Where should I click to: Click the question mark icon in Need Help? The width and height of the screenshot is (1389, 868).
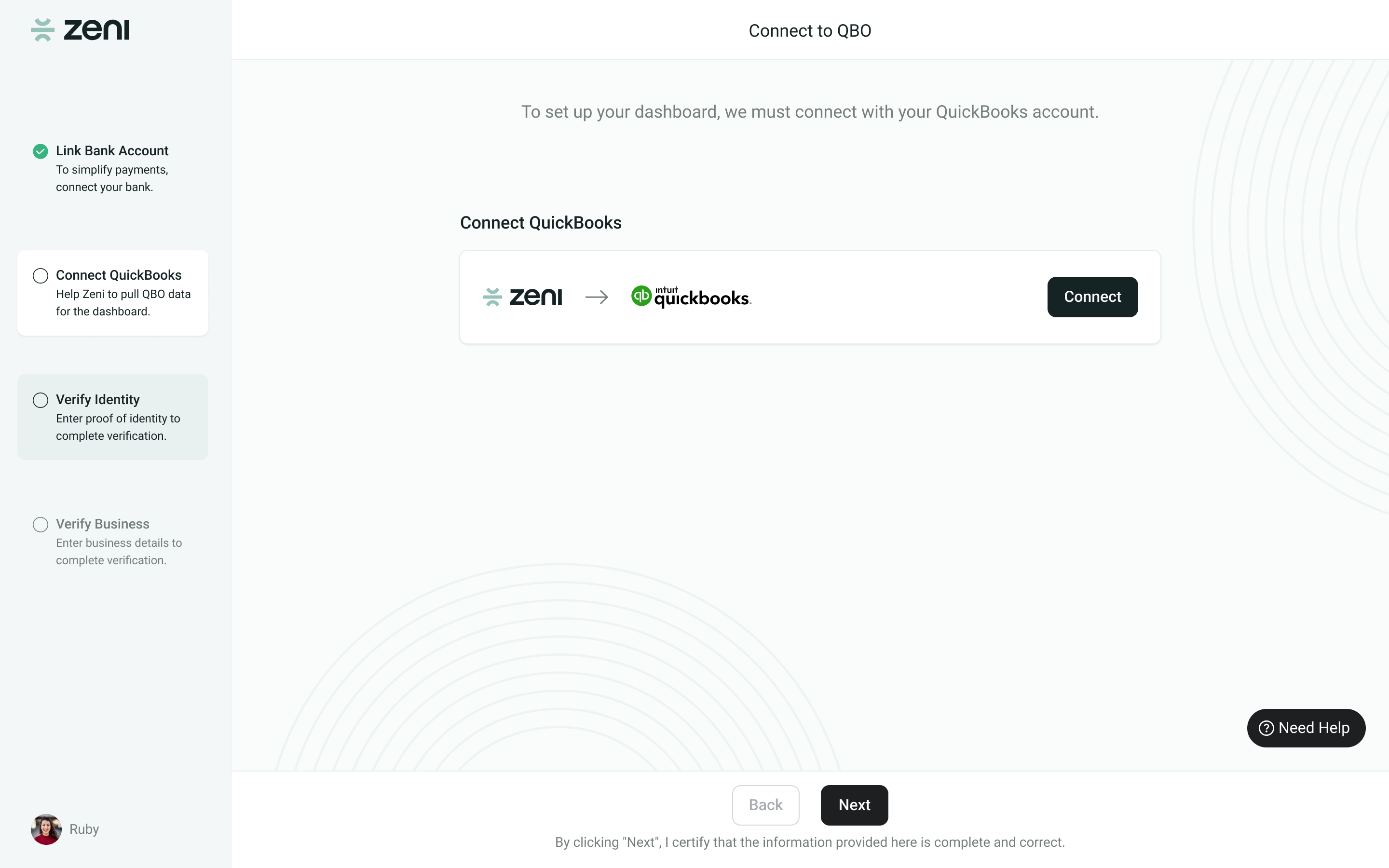pos(1266,728)
